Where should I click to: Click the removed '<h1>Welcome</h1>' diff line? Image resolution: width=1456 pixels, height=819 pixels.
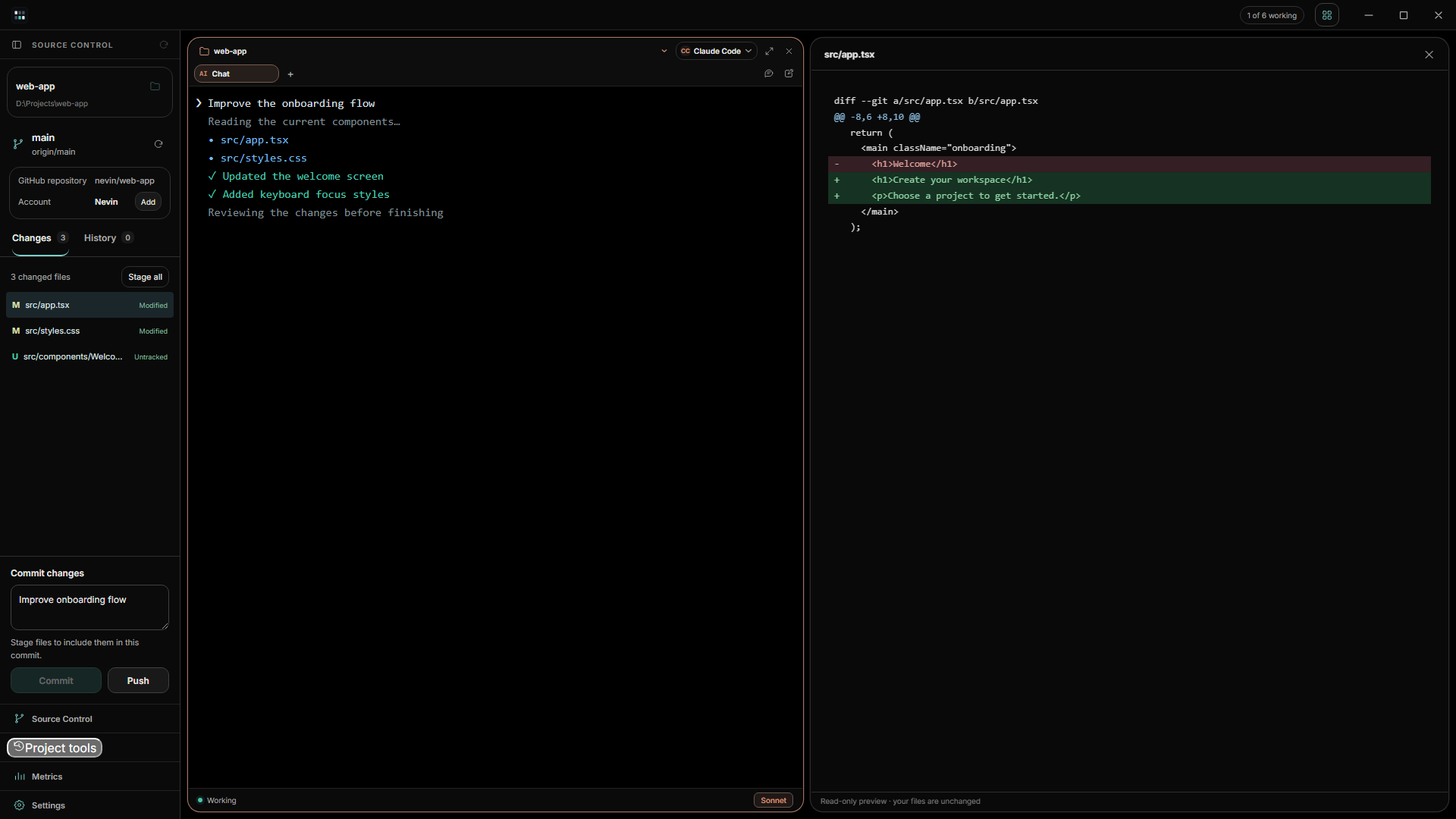[1129, 164]
